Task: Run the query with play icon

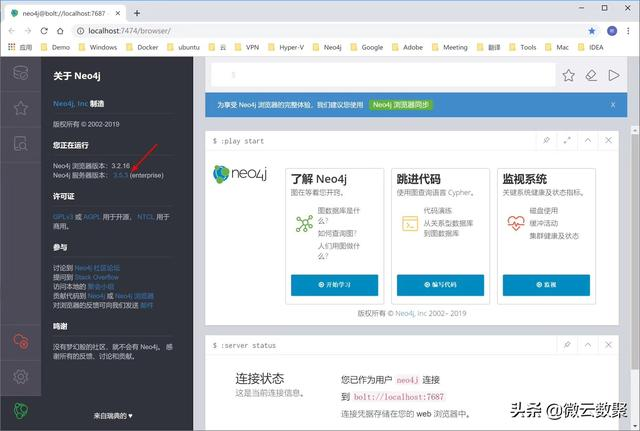Action: point(614,75)
